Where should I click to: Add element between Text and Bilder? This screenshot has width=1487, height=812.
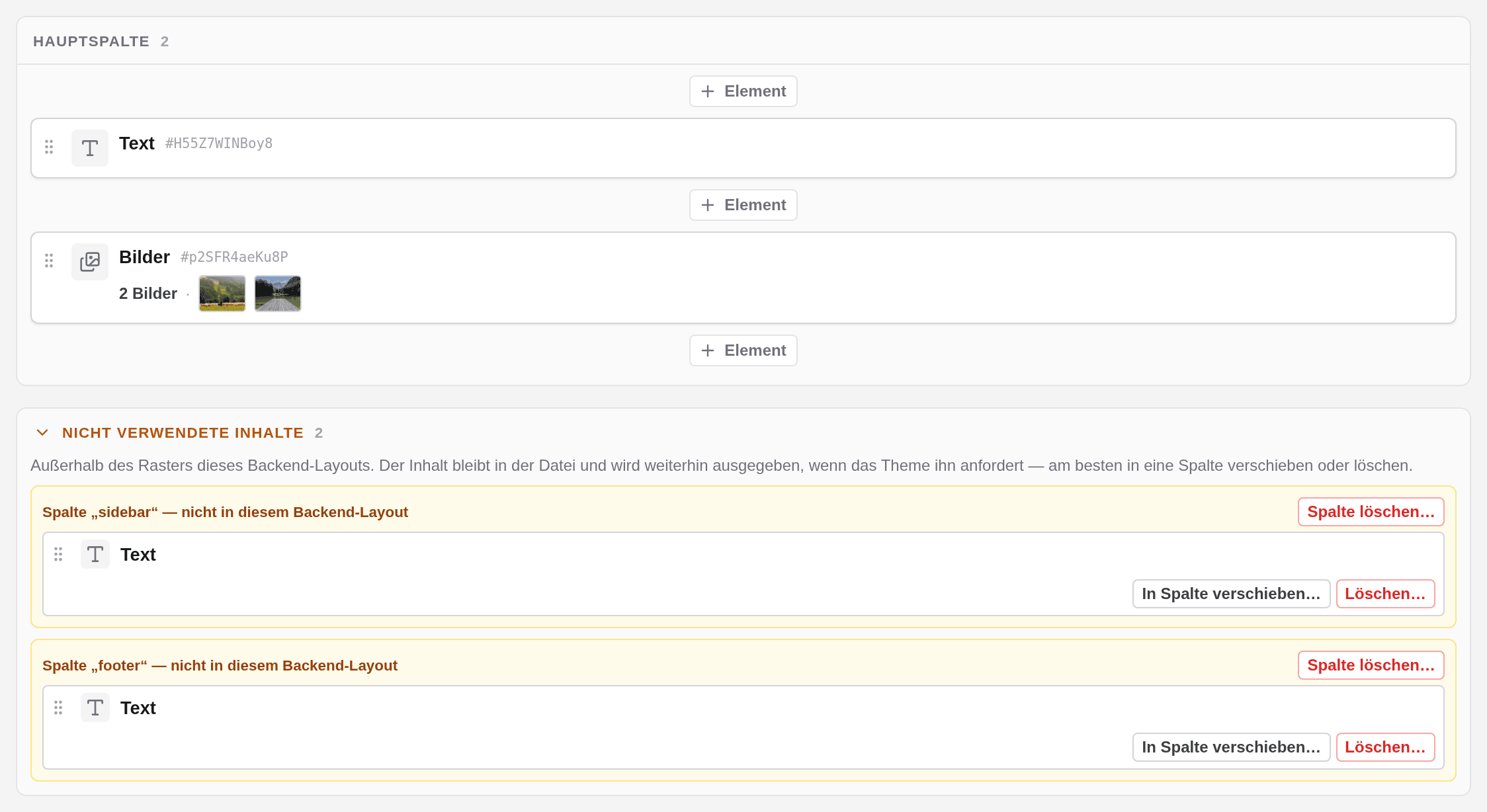[743, 205]
